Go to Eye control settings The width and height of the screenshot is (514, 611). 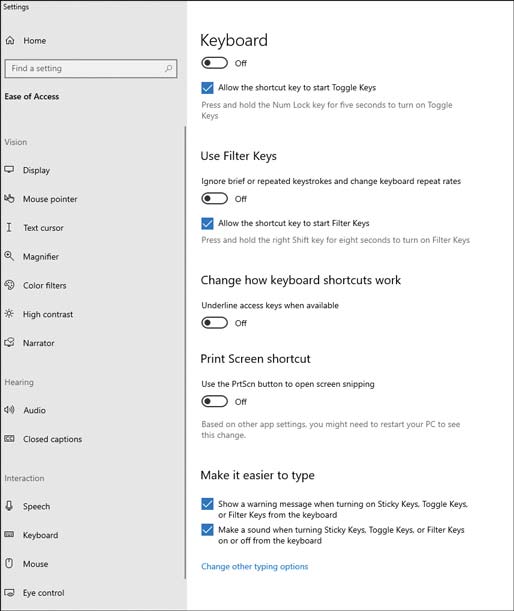34,592
